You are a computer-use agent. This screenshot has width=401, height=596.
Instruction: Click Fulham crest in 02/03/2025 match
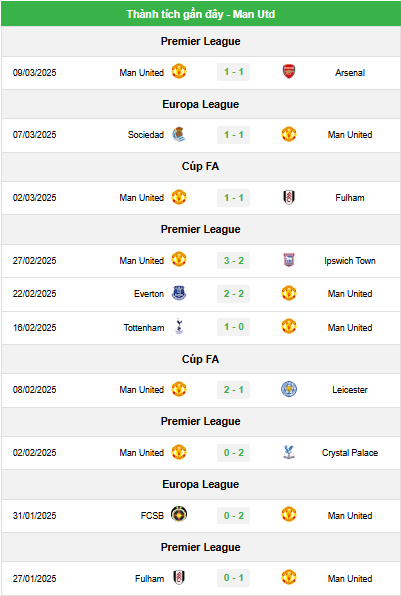pyautogui.click(x=289, y=197)
